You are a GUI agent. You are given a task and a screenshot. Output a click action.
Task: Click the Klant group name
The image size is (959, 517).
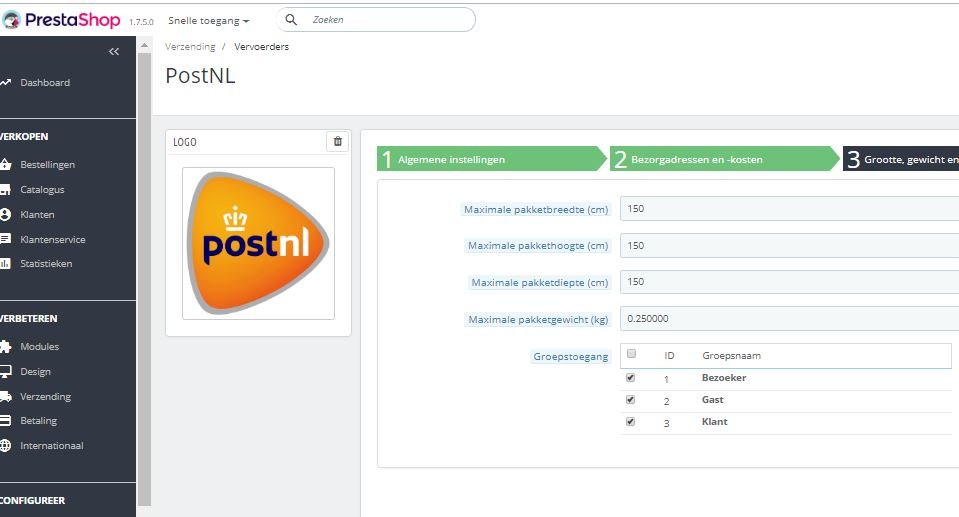pos(714,422)
